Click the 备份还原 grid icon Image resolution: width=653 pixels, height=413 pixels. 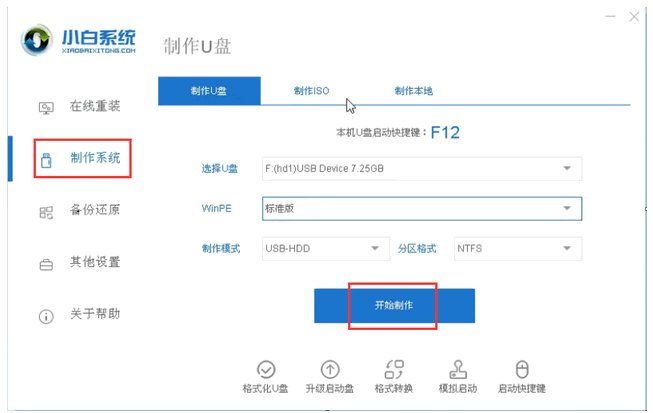(x=46, y=212)
